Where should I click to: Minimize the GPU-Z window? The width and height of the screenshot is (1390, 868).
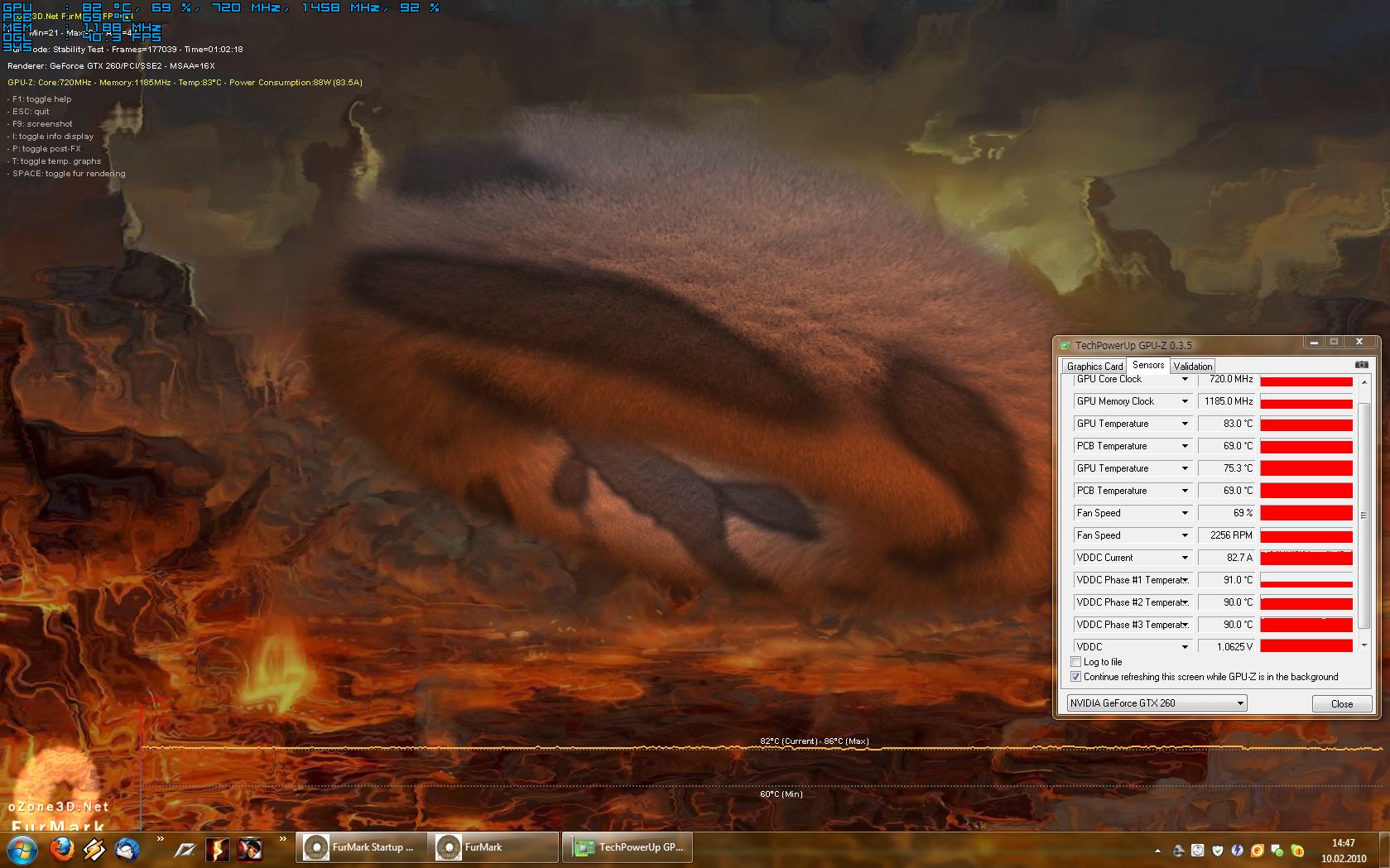click(x=1313, y=342)
